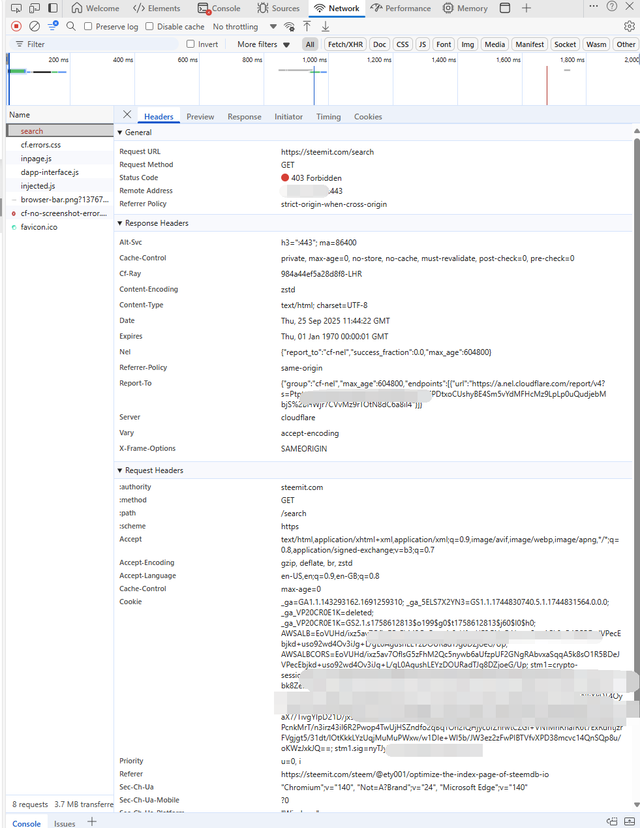Open the Console panel tab

[x=219, y=8]
